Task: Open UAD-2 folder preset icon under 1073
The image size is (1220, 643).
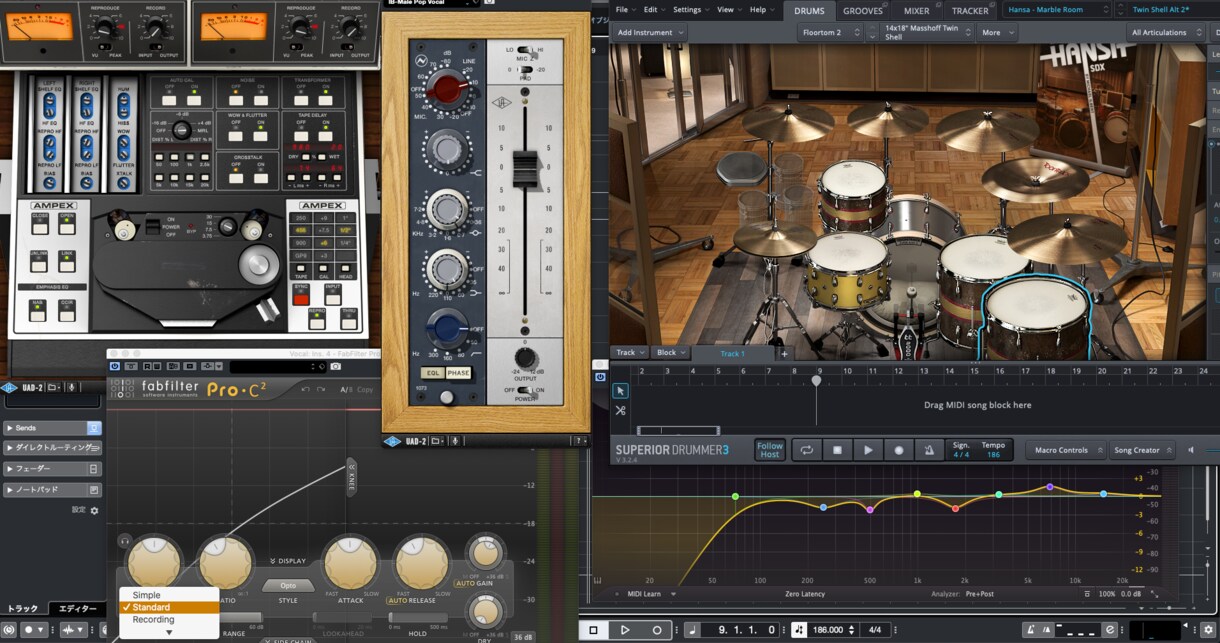Action: pyautogui.click(x=436, y=441)
